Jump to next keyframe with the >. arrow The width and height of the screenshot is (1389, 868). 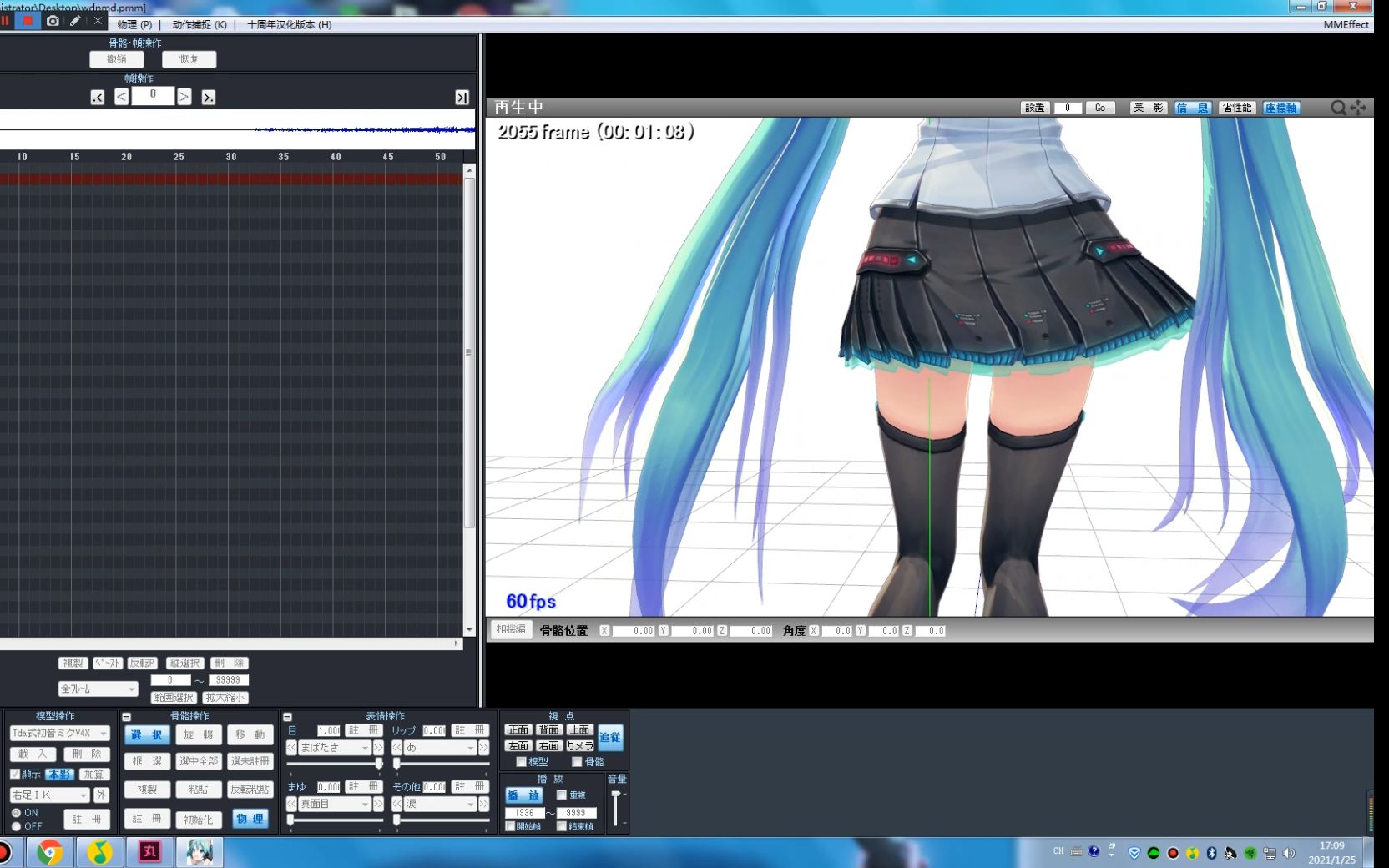click(209, 98)
